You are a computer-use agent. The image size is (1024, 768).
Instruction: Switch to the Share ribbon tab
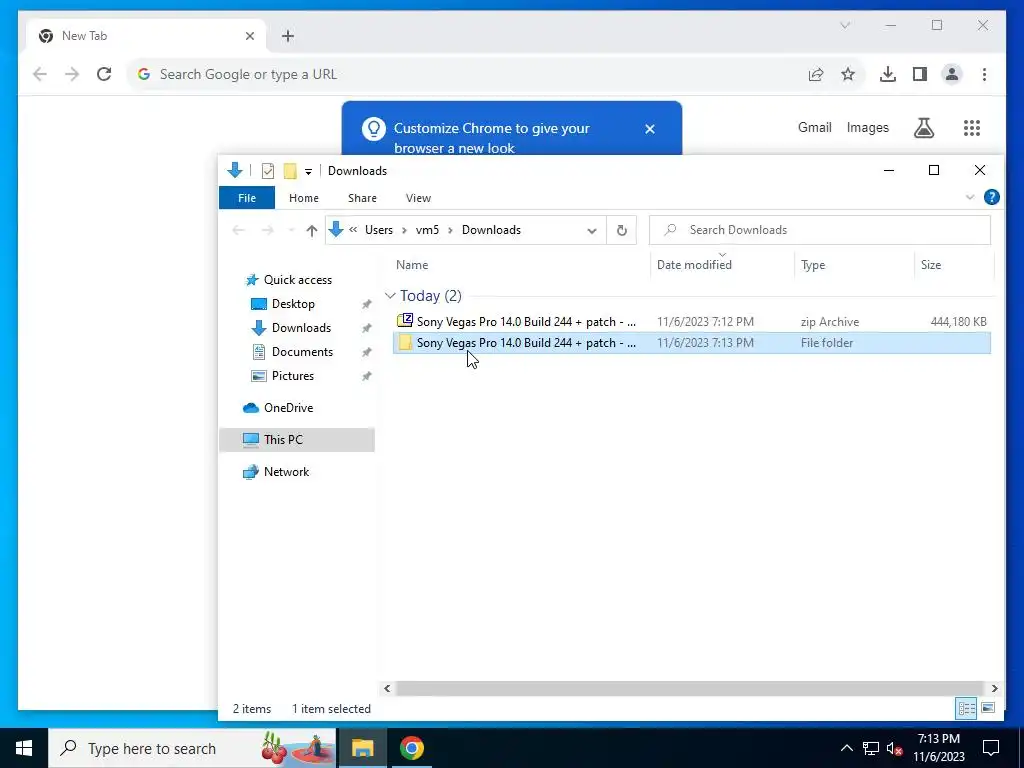(362, 198)
